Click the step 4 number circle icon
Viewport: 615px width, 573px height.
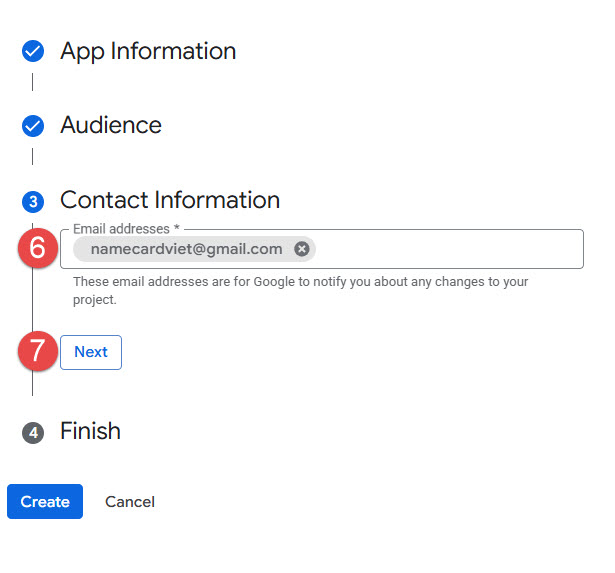(33, 433)
